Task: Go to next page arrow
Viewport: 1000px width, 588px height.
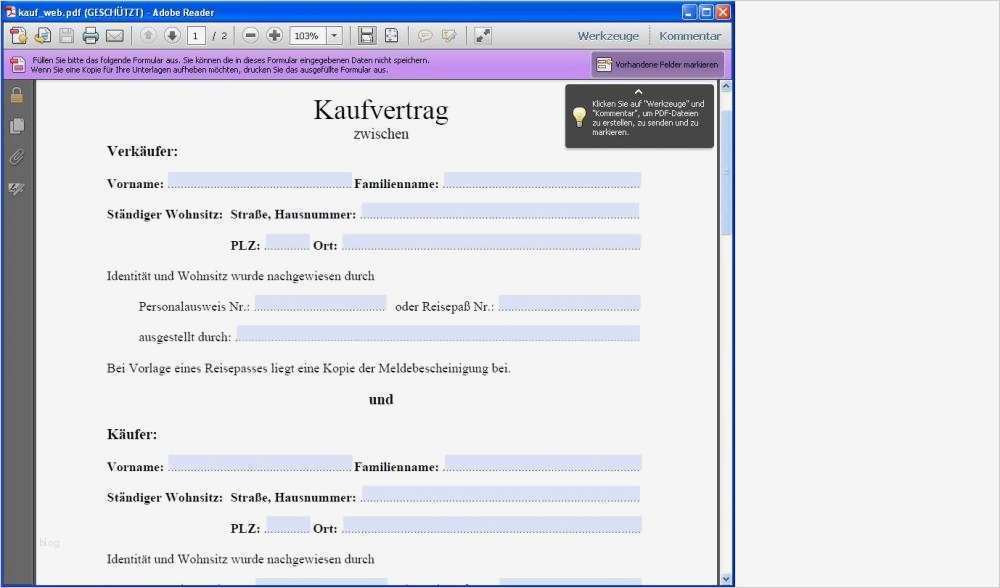Action: tap(172, 36)
